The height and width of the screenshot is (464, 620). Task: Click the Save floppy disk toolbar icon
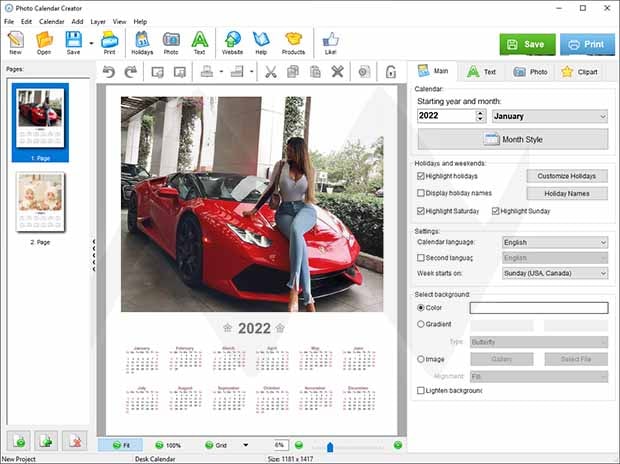74,43
